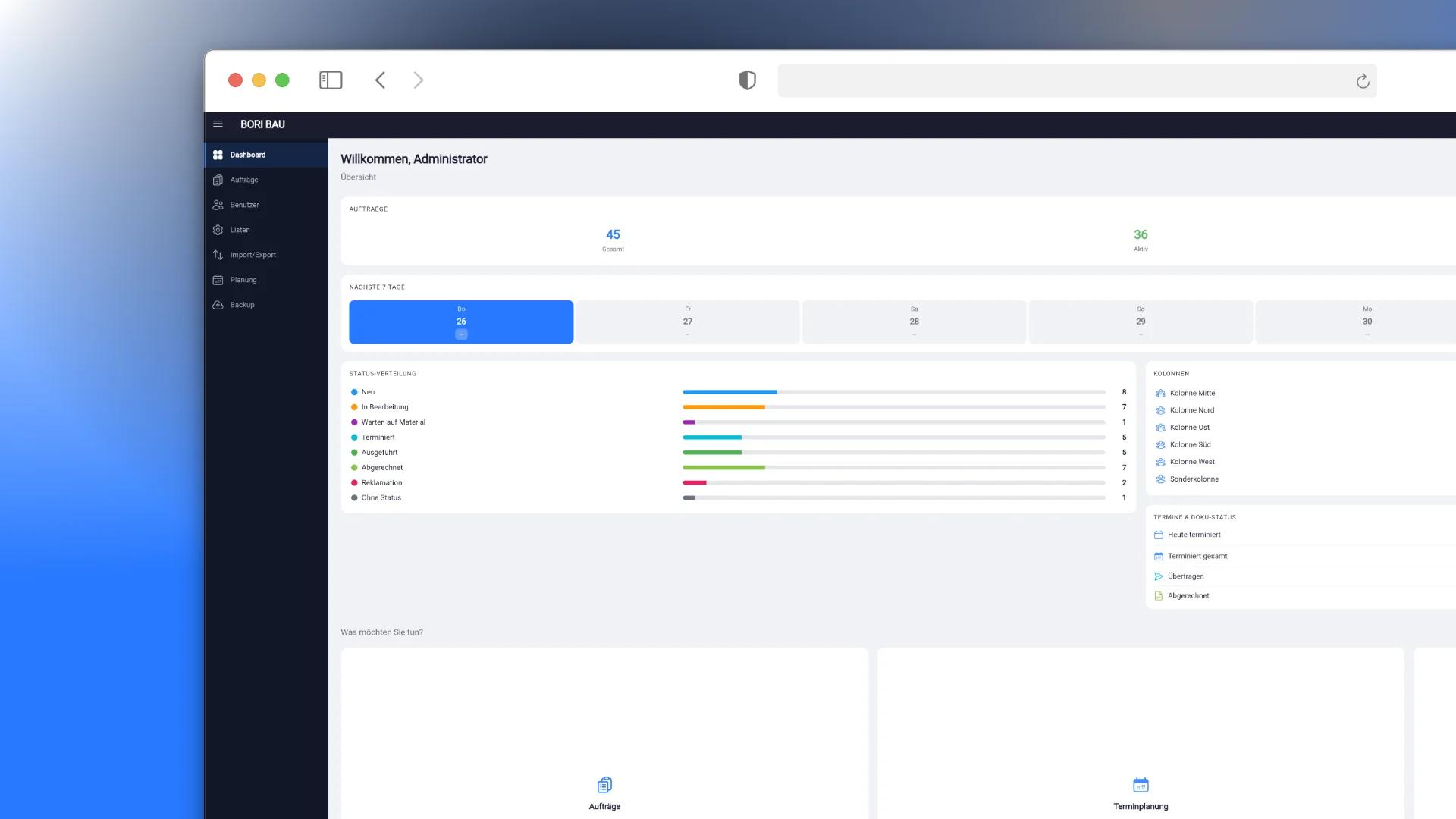Screen dimensions: 1456x819
Task: Click Sonderkolonne in Kolonnen list
Action: (1194, 479)
